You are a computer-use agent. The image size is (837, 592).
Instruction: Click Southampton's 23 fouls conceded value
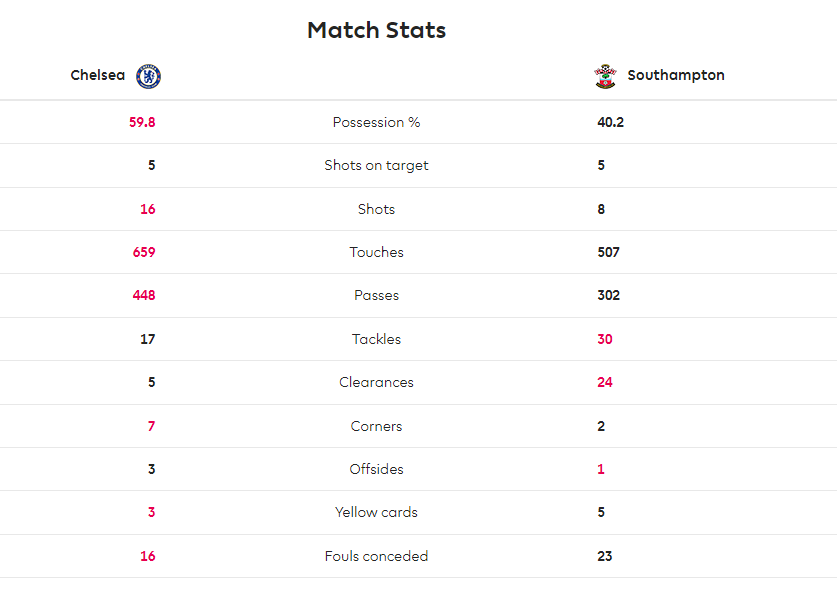pyautogui.click(x=605, y=556)
